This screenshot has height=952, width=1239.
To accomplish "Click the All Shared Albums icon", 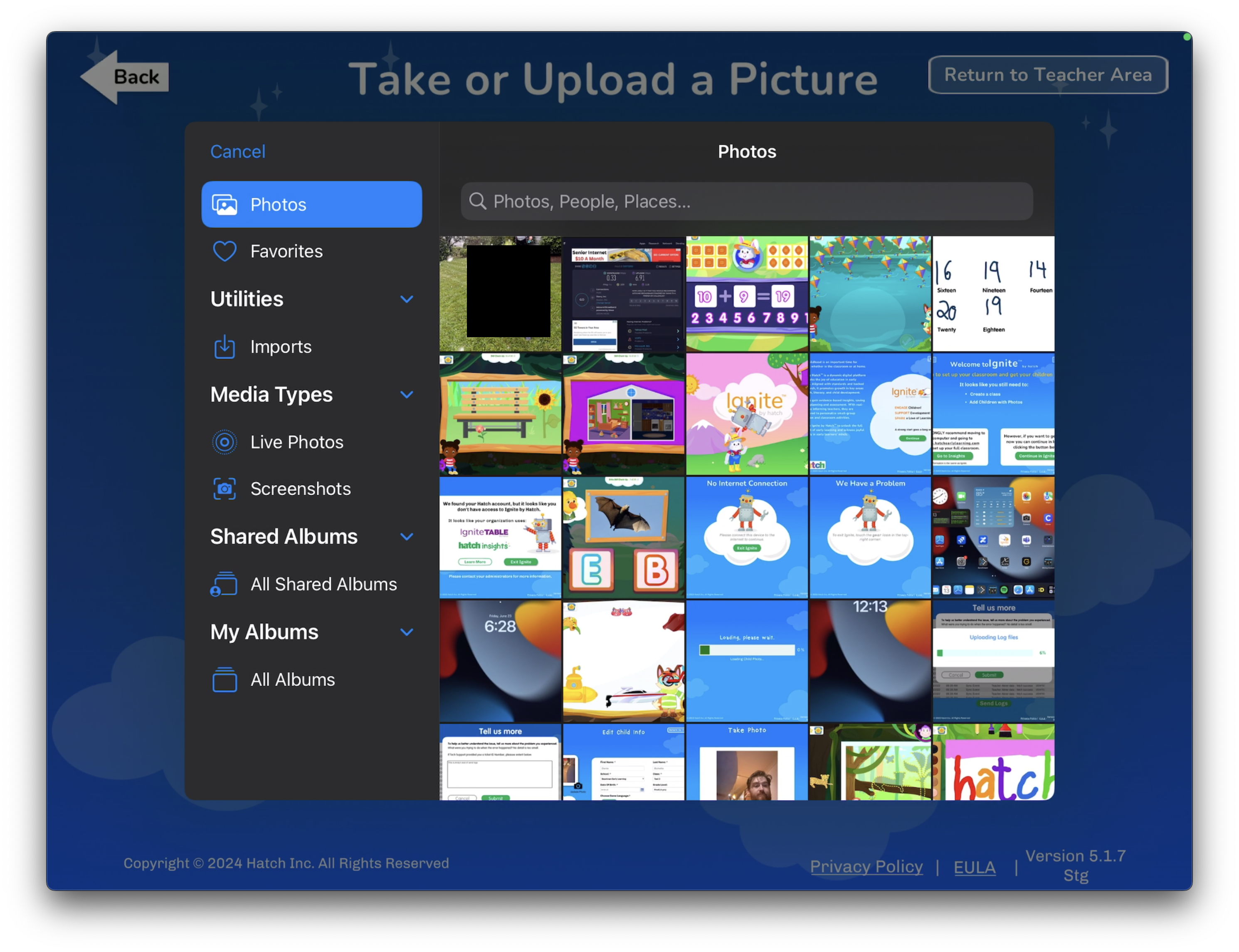I will pos(223,584).
